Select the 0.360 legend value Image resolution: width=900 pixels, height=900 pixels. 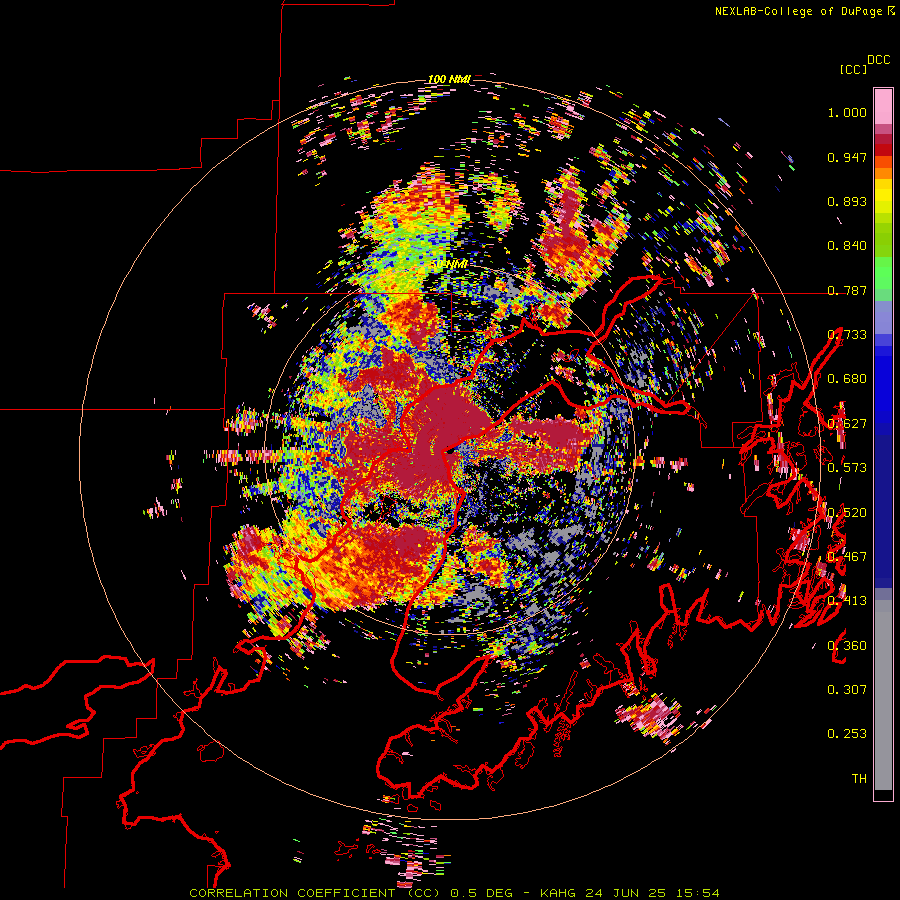(847, 646)
